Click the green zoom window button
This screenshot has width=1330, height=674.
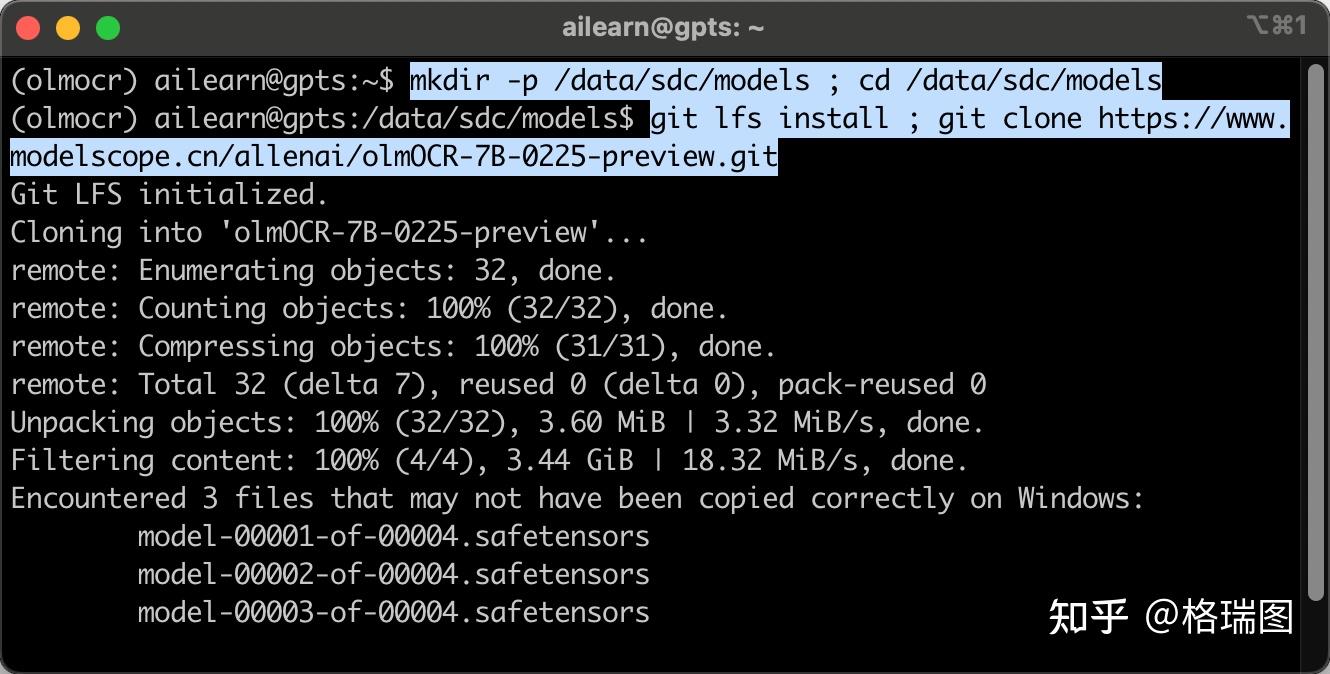click(x=107, y=27)
